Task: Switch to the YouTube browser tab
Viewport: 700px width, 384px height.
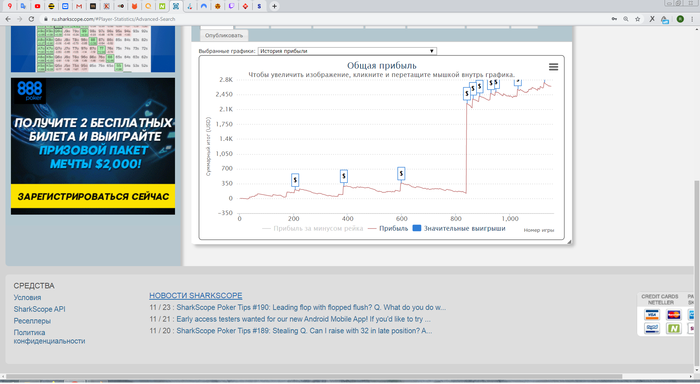Action: [x=38, y=6]
